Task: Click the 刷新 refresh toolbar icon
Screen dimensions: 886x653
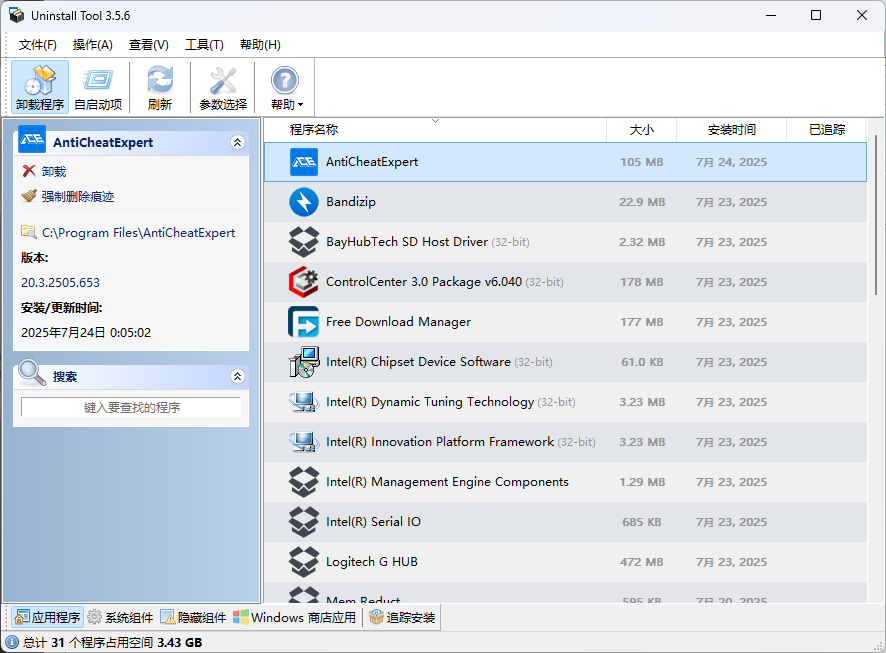Action: (x=160, y=87)
